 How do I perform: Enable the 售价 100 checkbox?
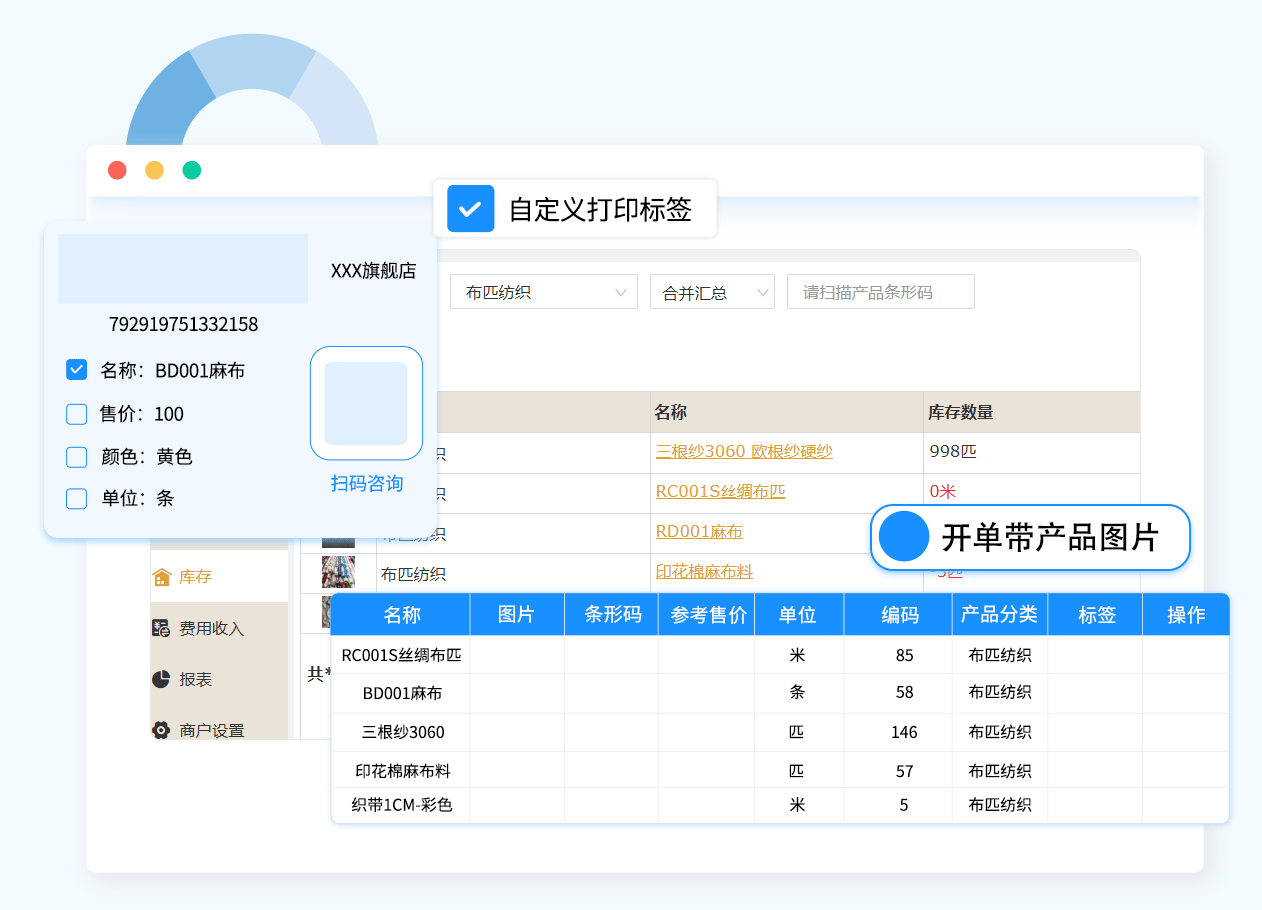pyautogui.click(x=77, y=414)
